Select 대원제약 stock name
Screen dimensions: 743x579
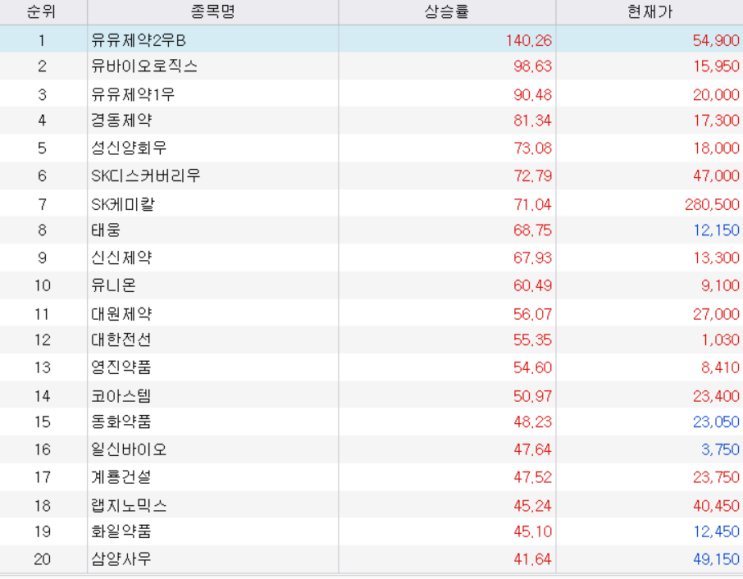click(x=121, y=314)
